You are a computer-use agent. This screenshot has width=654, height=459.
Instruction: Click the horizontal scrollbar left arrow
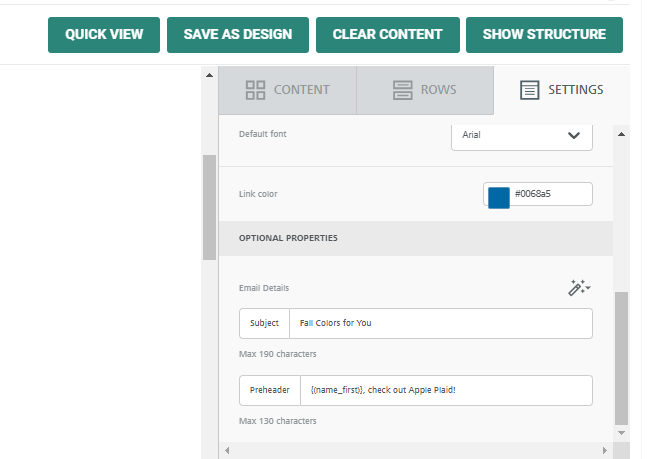[x=227, y=450]
